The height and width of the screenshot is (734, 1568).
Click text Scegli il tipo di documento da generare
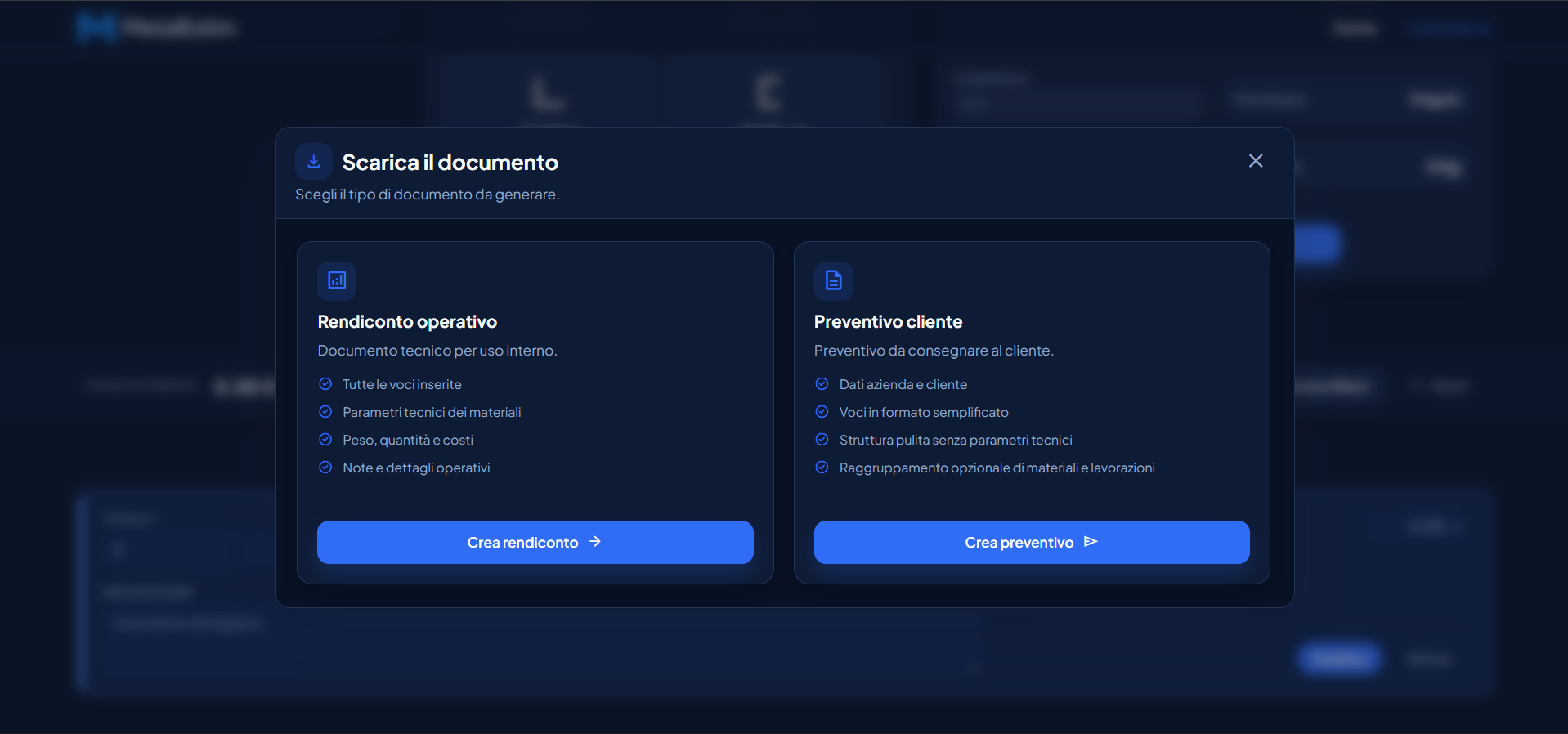pos(428,195)
